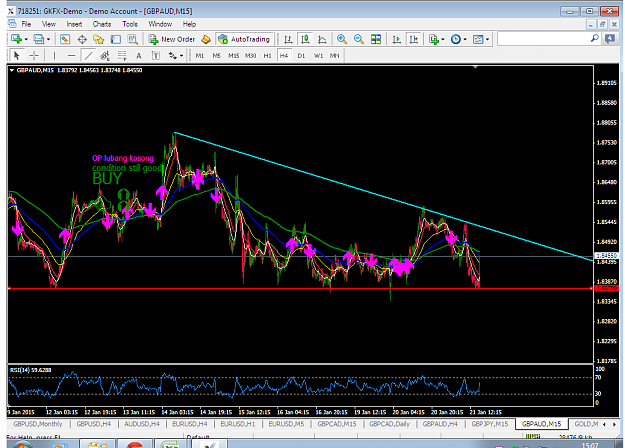Screen dimensions: 625x448
Task: Switch to the EURUSD,H1 chart tab
Action: pos(238,424)
